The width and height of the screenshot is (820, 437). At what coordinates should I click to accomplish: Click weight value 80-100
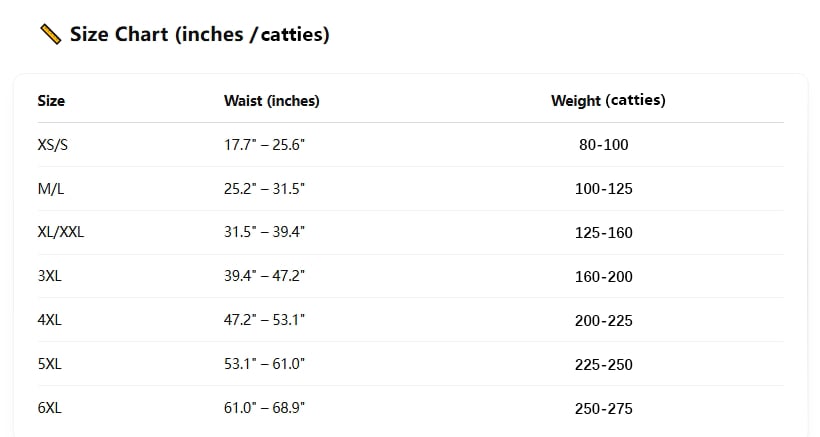coord(603,145)
